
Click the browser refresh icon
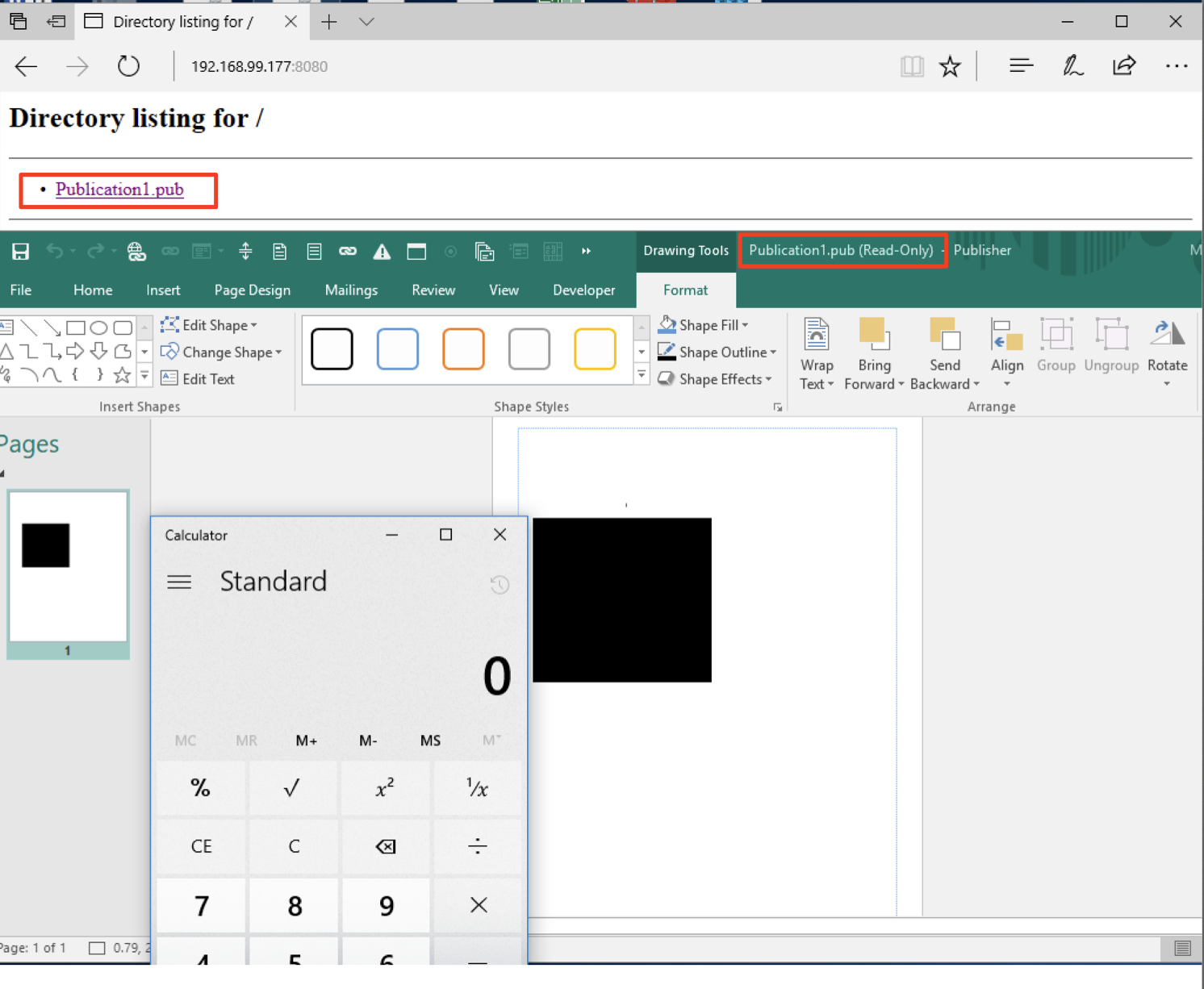click(128, 66)
